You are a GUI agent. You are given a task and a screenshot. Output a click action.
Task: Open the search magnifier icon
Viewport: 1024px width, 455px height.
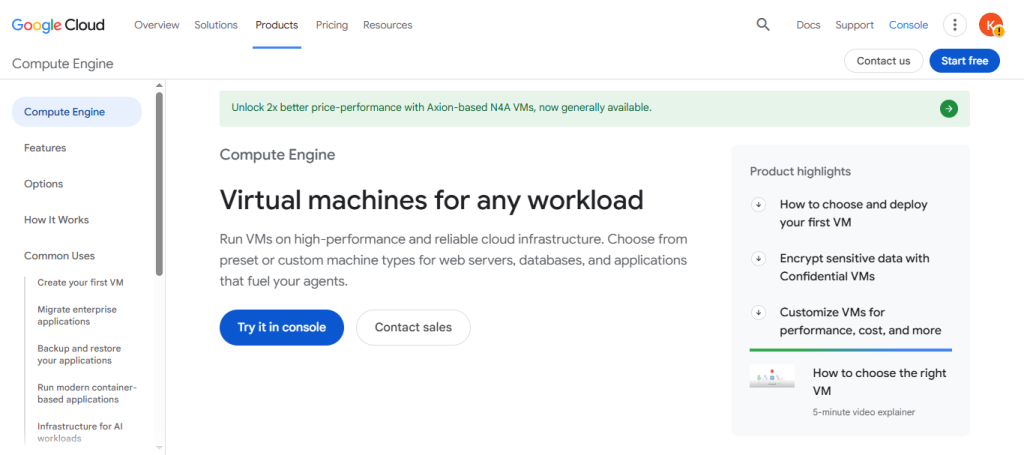(x=763, y=25)
